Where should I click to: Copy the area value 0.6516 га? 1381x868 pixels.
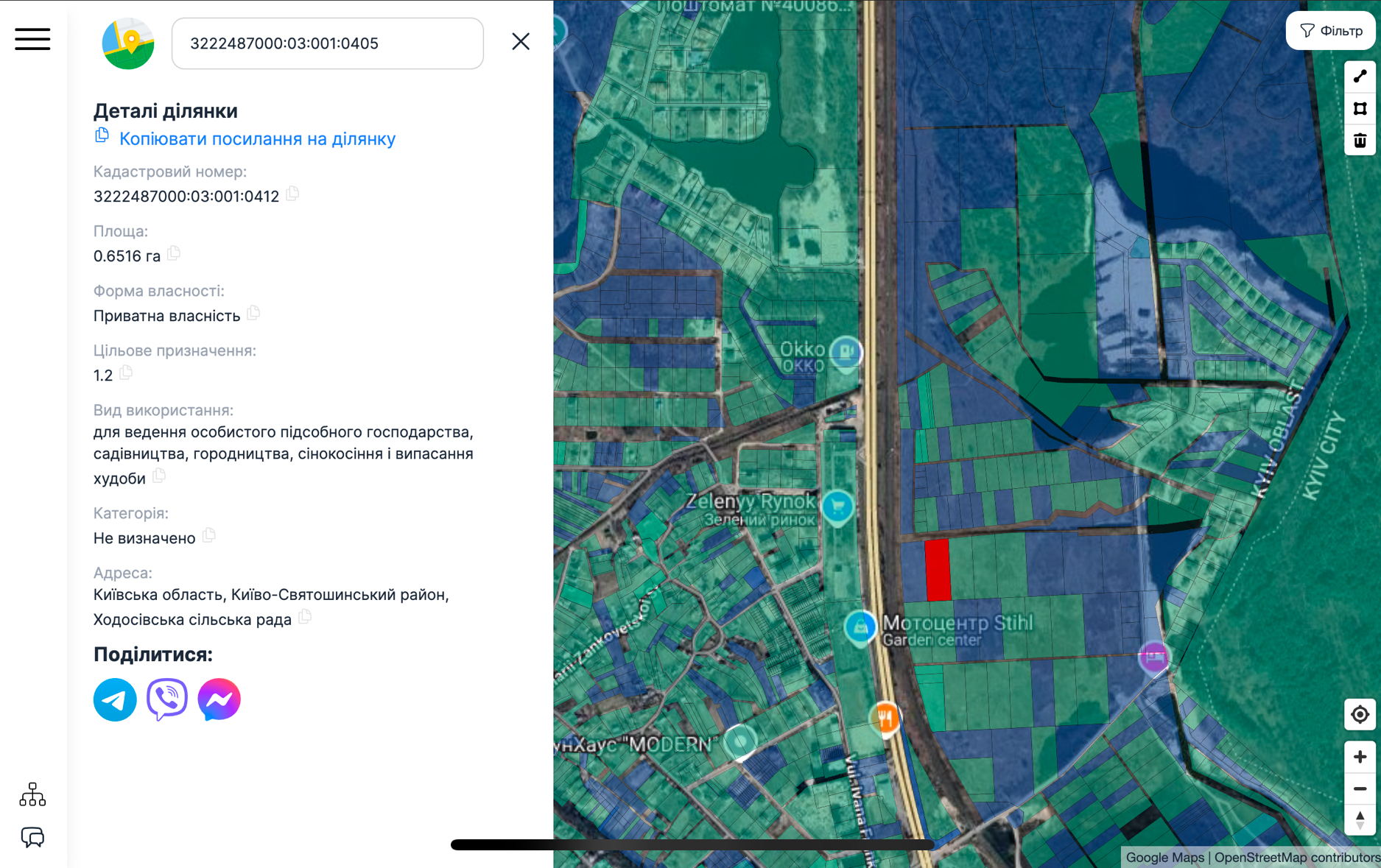[x=174, y=253]
